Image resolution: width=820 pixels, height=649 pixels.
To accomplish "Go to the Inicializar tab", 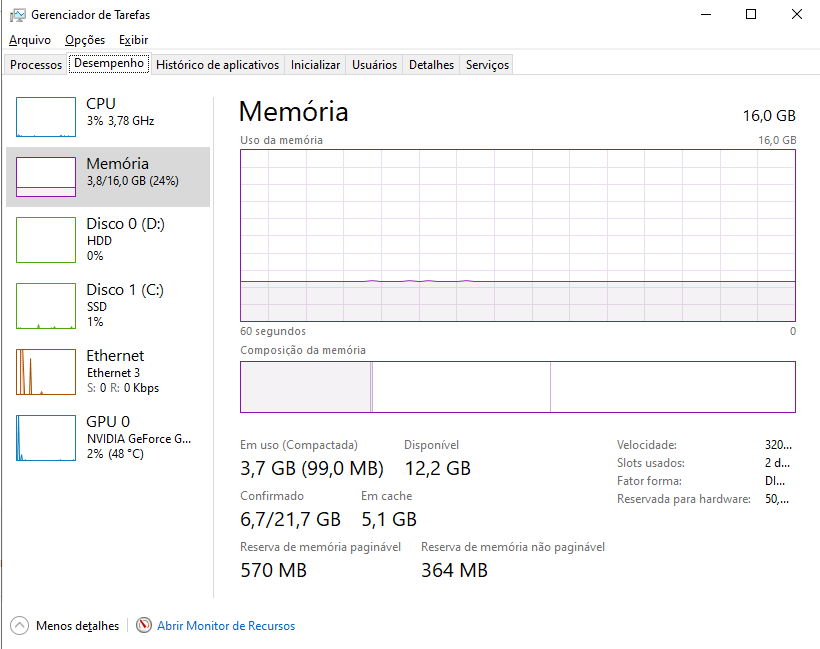I will [x=315, y=65].
